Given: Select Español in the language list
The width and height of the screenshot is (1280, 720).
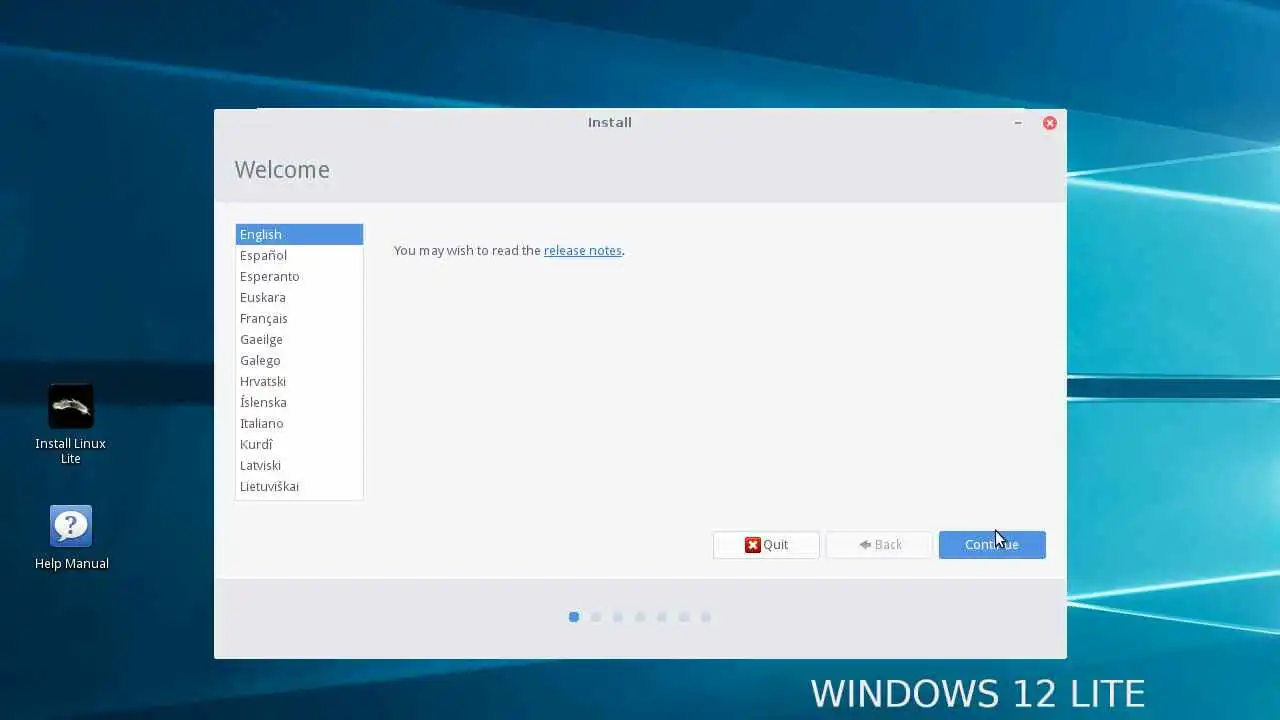Looking at the screenshot, I should pos(299,255).
